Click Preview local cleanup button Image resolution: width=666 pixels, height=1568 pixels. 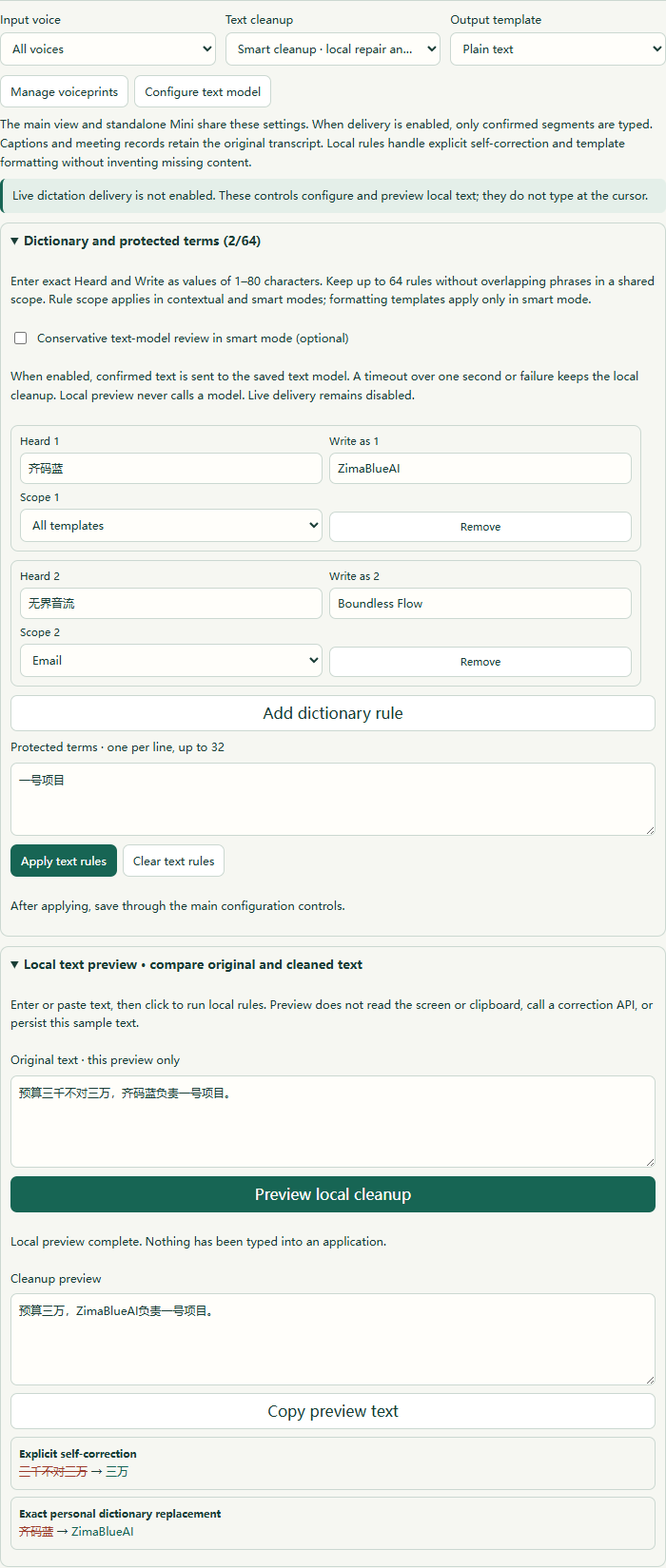click(x=333, y=1194)
